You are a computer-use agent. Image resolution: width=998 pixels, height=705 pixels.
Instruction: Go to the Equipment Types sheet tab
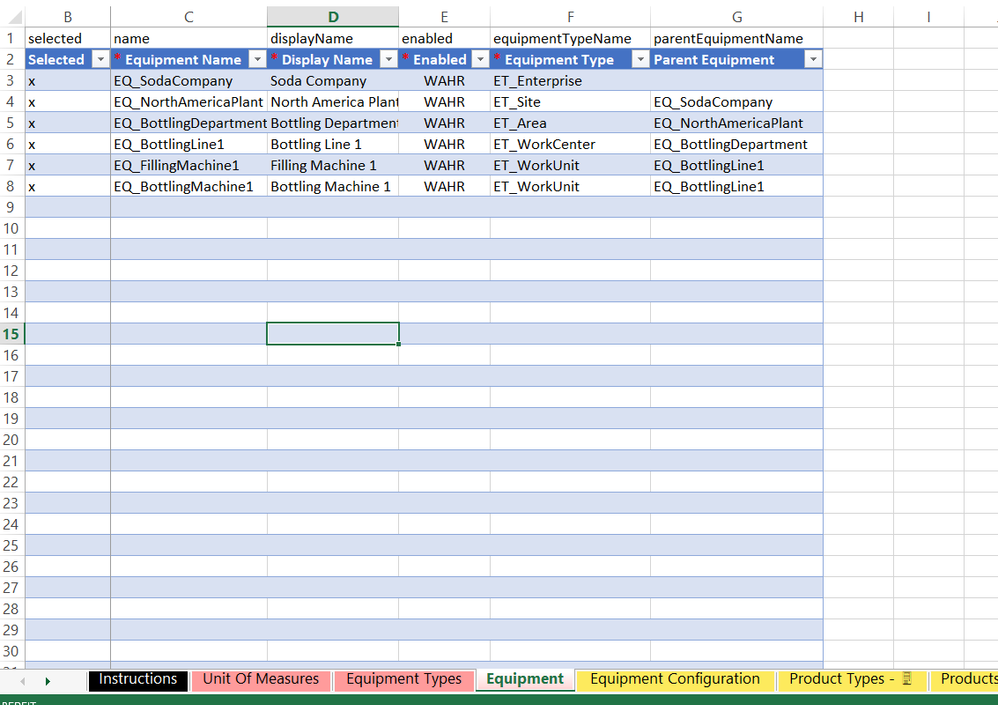404,679
